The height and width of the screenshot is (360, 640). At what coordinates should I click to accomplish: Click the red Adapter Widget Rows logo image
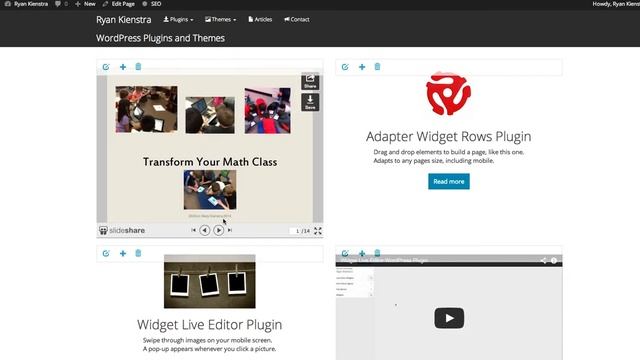[449, 94]
